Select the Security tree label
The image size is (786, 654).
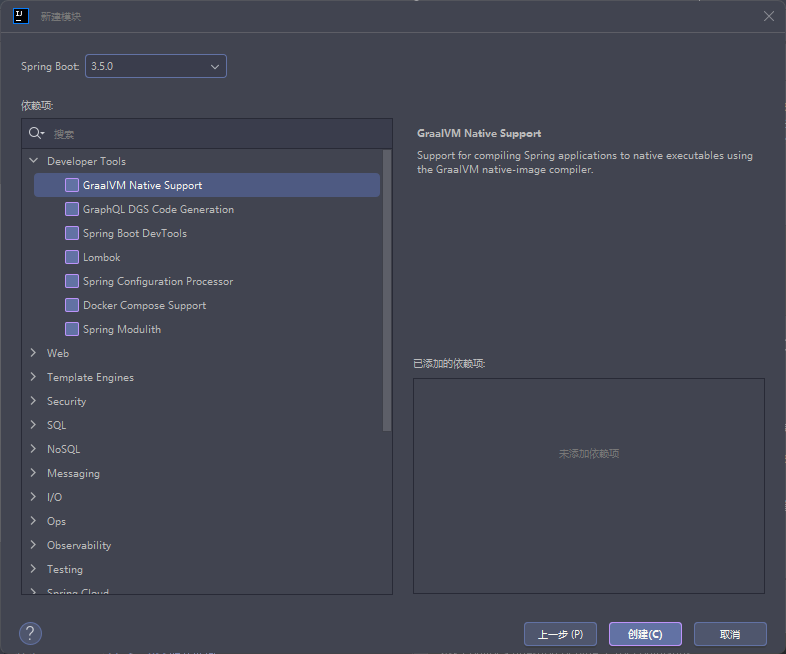(66, 401)
